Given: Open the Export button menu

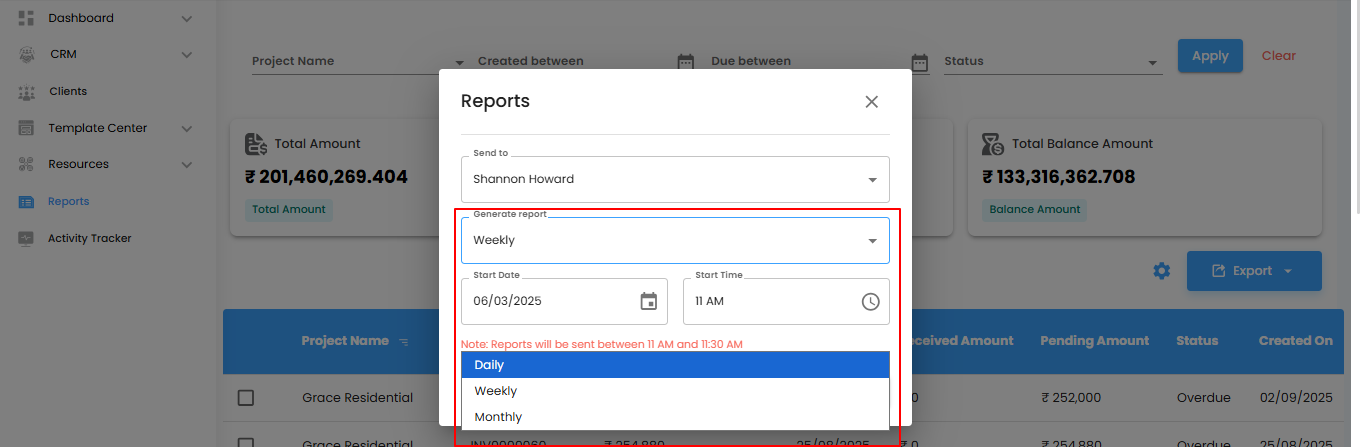Looking at the screenshot, I should 1254,271.
